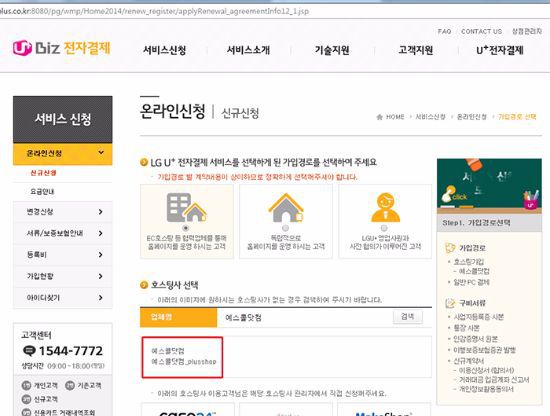Click the 사업자등록증 사본 item in 구비서류
550x416 pixels.
478,317
